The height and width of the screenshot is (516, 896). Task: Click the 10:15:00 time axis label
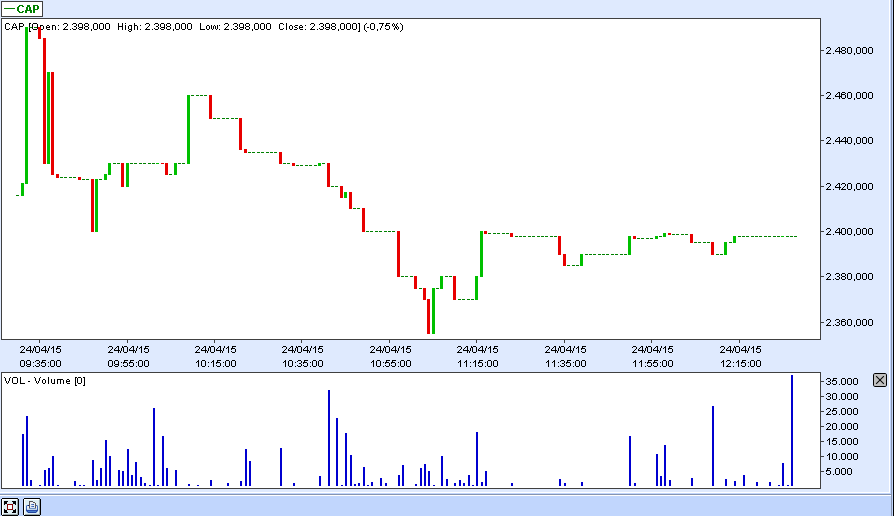click(x=215, y=363)
